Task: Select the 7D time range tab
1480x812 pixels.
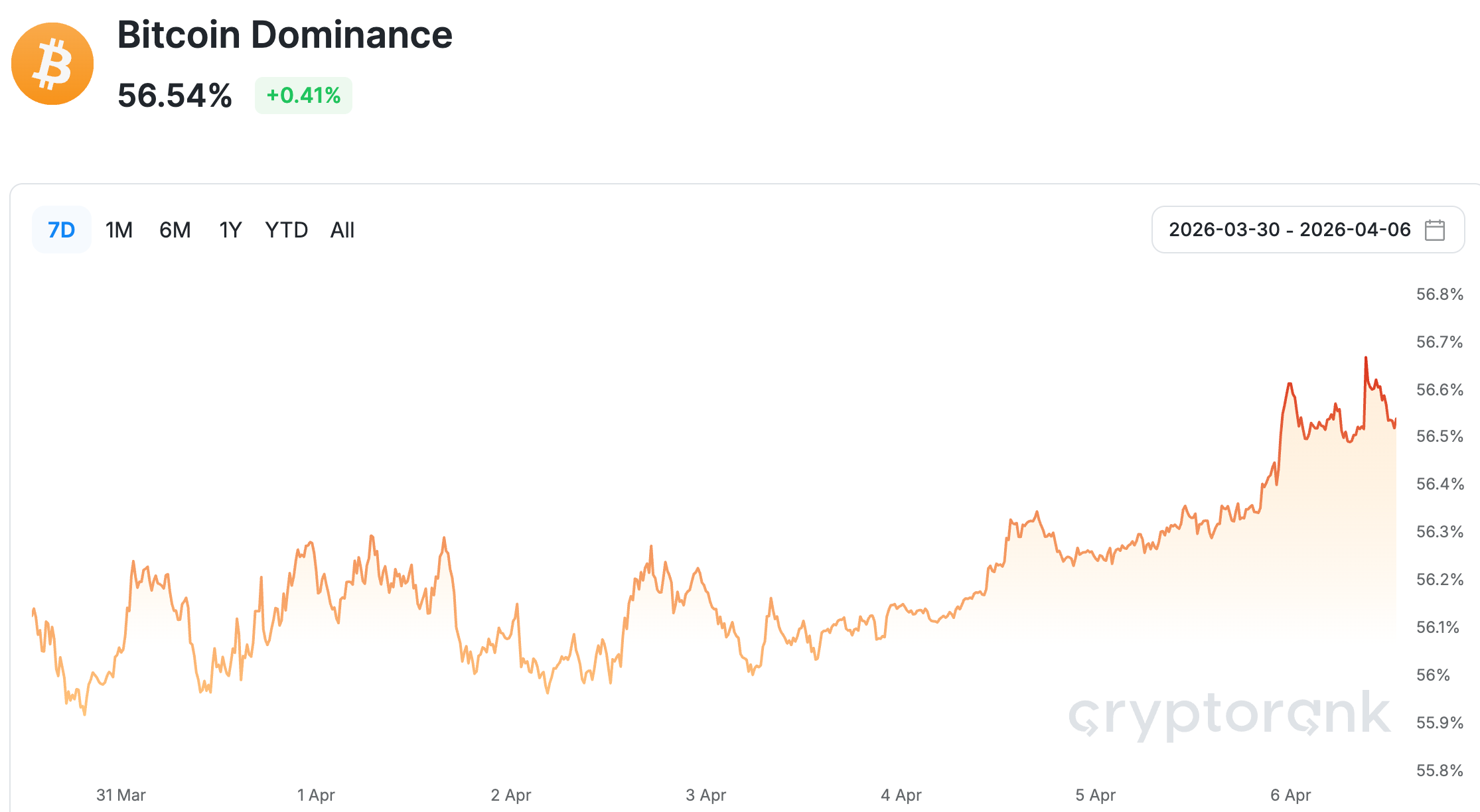Action: (x=61, y=230)
